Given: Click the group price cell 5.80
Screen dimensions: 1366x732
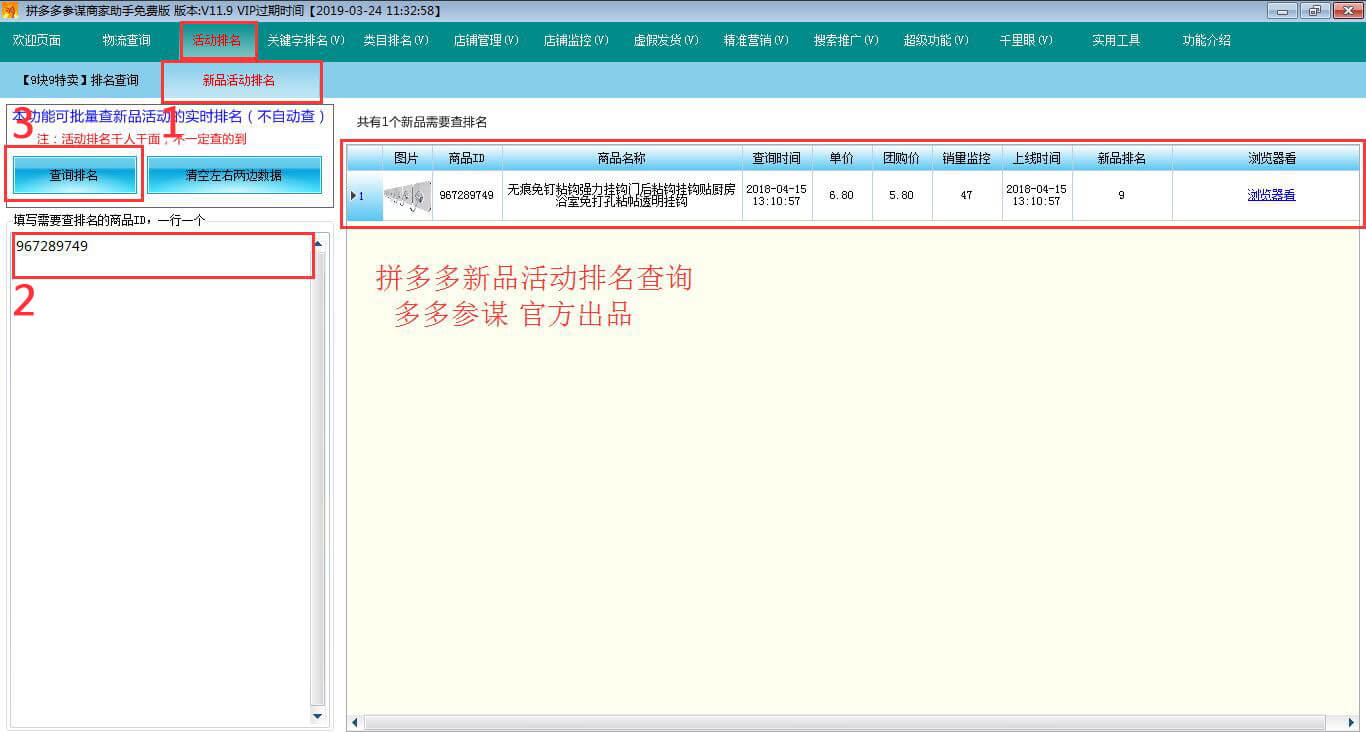Looking at the screenshot, I should point(902,196).
